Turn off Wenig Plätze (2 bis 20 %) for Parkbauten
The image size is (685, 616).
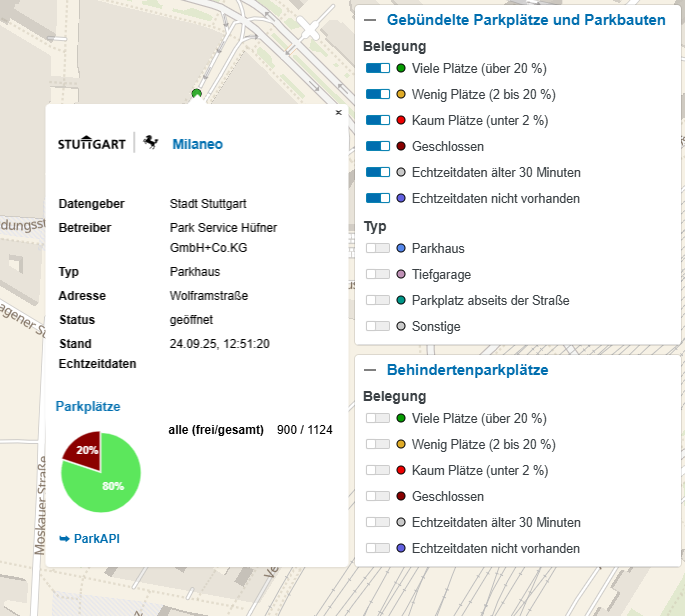tap(378, 94)
